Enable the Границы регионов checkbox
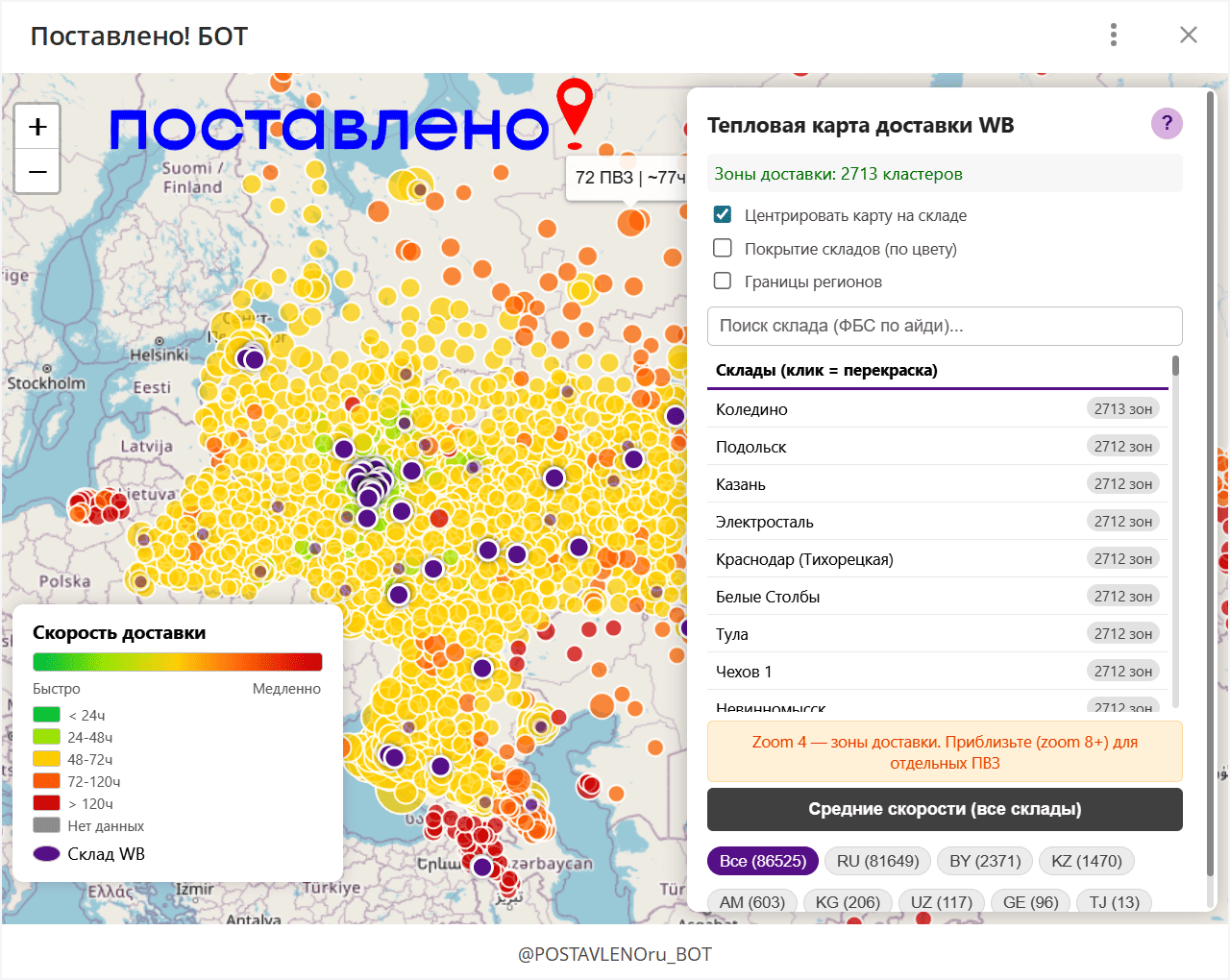 coord(723,282)
